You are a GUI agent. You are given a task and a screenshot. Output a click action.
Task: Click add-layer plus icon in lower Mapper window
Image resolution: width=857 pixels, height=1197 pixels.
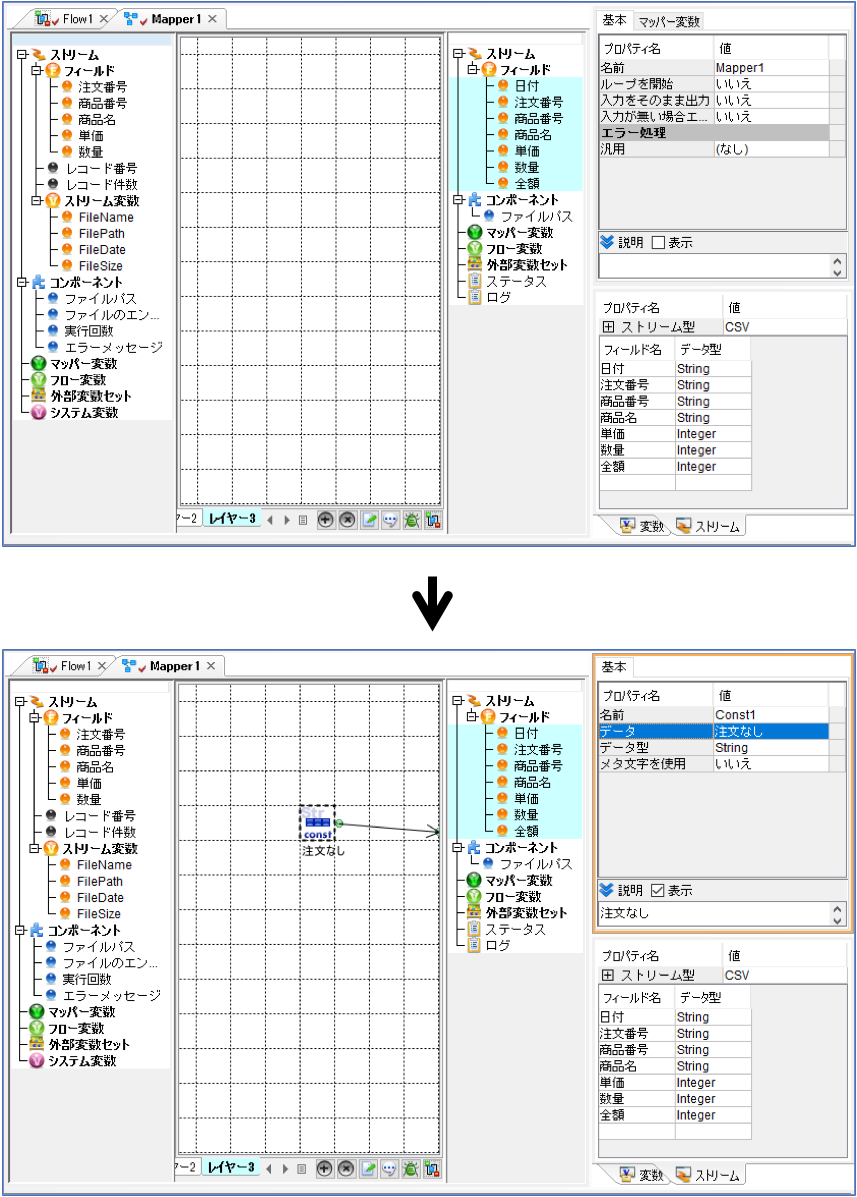[324, 1169]
